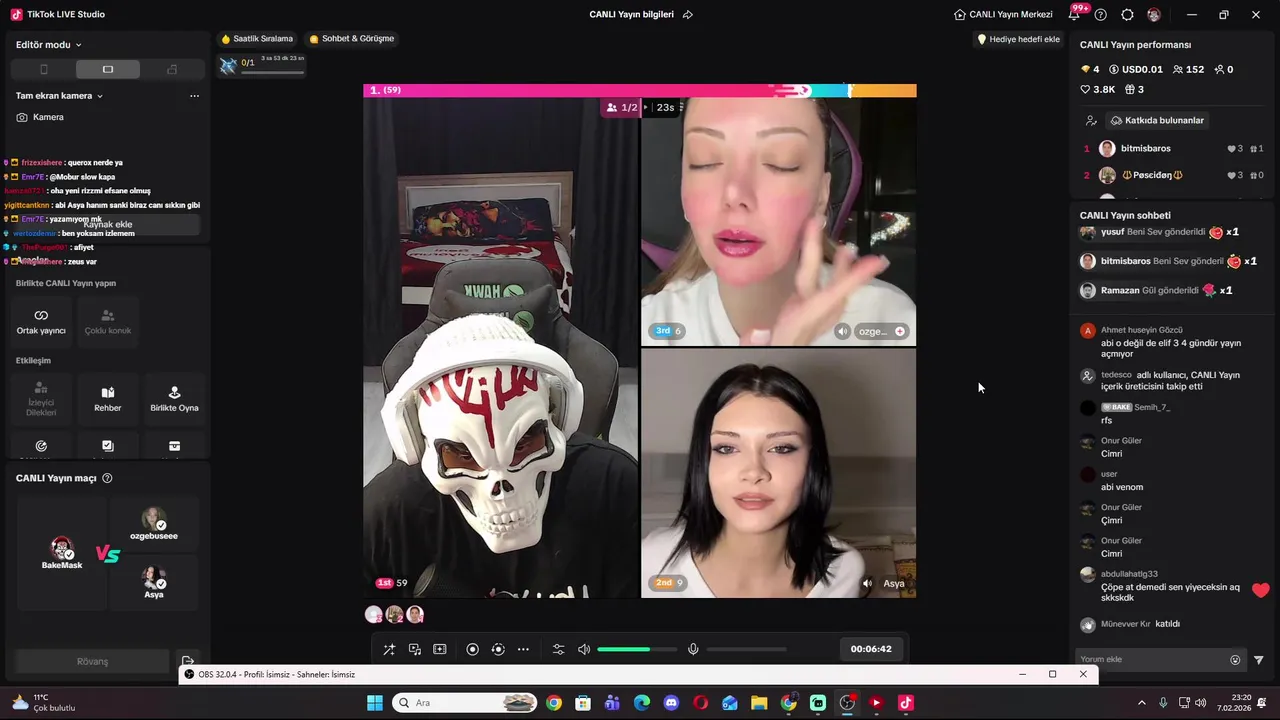The height and width of the screenshot is (720, 1280).
Task: Select BakeMask in the match panel
Action: (62, 553)
